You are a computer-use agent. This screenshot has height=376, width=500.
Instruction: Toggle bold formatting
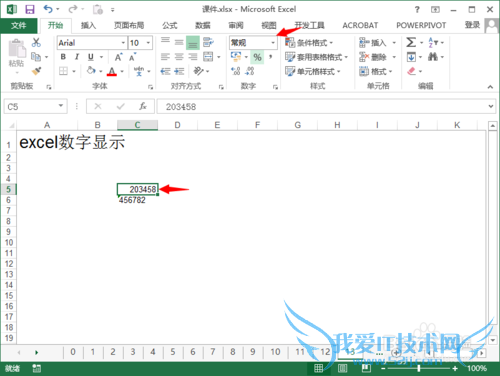(63, 57)
